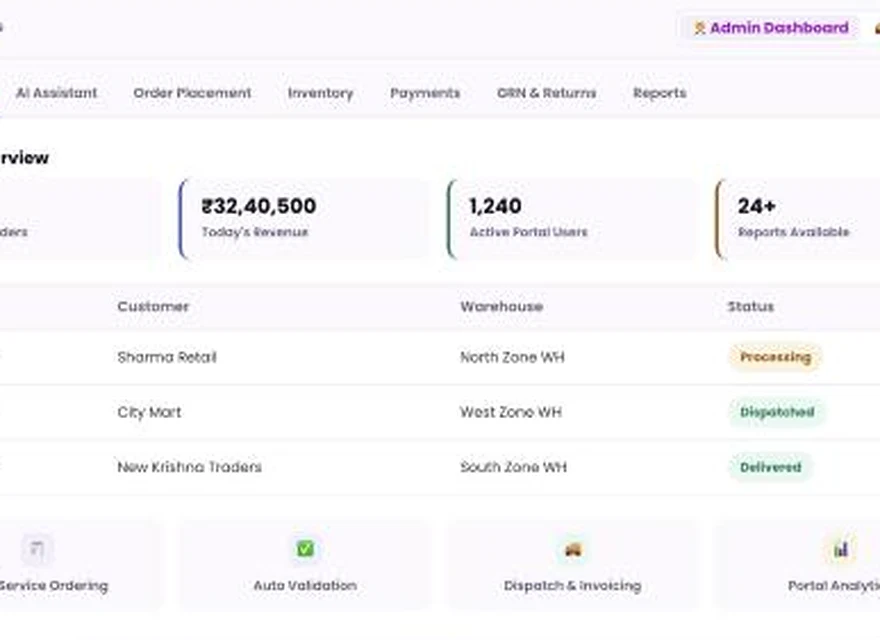The height and width of the screenshot is (640, 880).
Task: Click the Today's Revenue card
Action: (x=304, y=219)
